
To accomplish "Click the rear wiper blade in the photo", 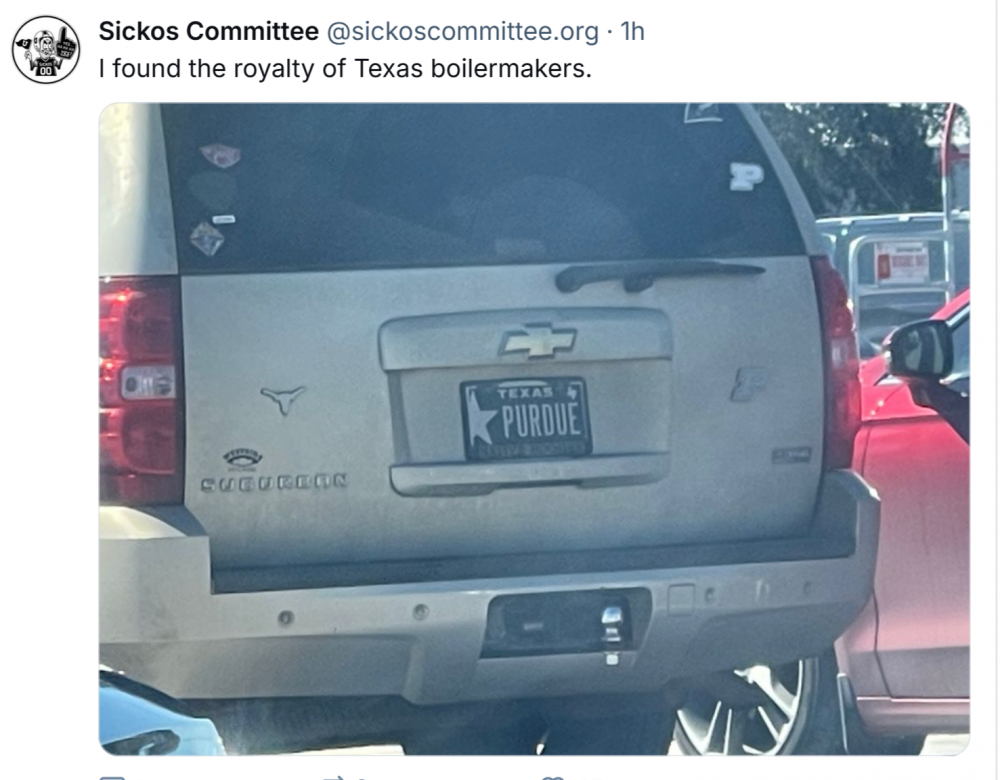I will (660, 273).
